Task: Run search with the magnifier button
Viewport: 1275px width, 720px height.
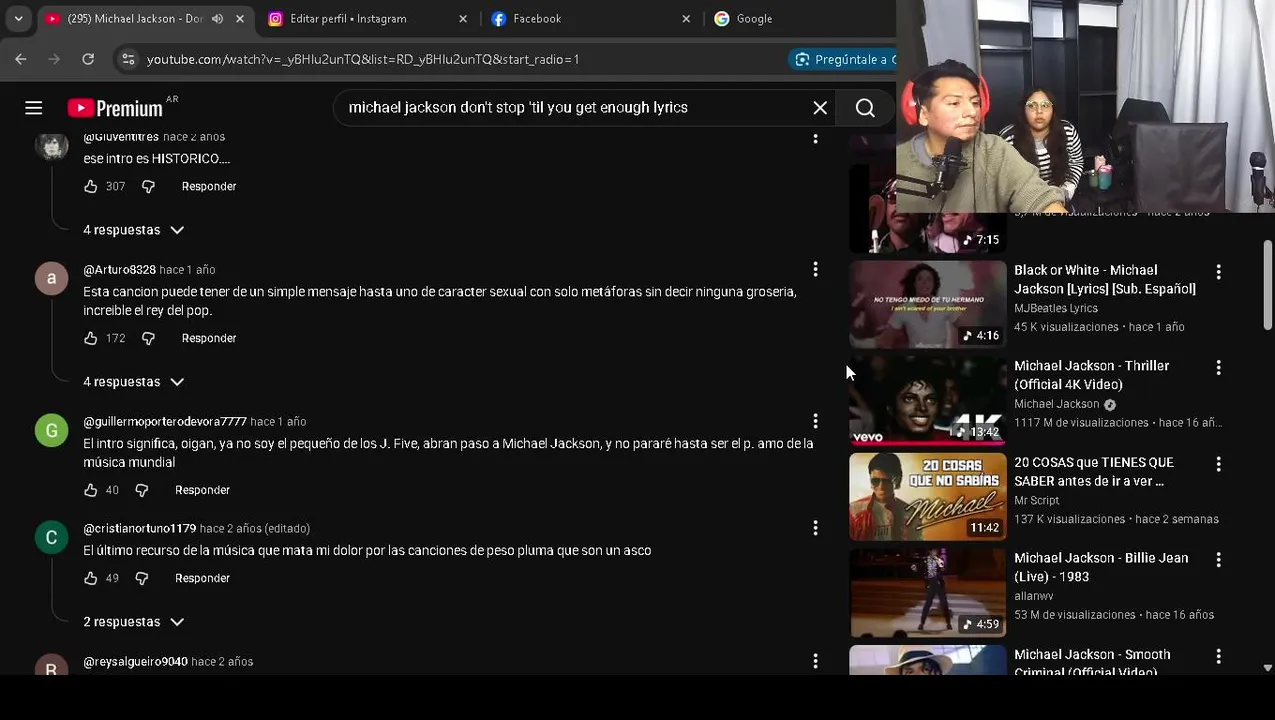Action: 865,108
